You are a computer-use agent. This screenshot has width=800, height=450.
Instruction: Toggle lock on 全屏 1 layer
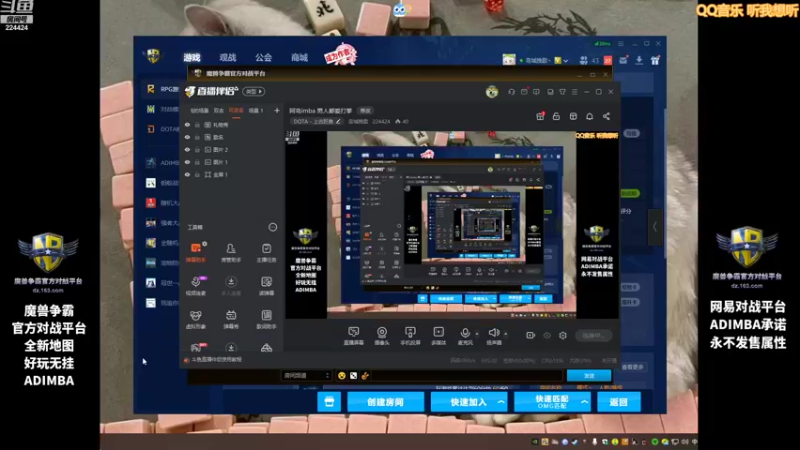point(197,174)
